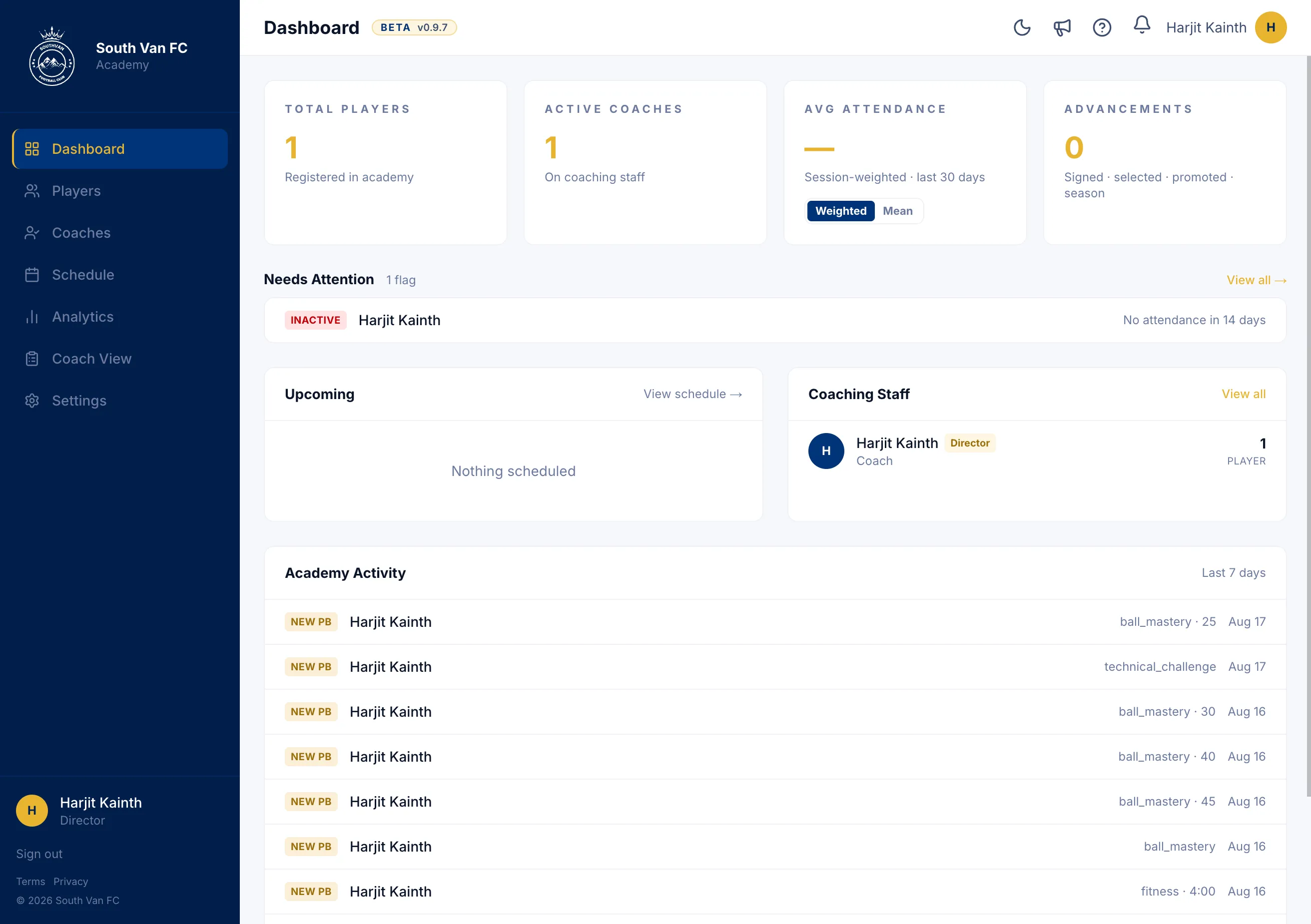Screen dimensions: 1311x924
Task: Open notifications with the bell icon
Action: (1142, 25)
